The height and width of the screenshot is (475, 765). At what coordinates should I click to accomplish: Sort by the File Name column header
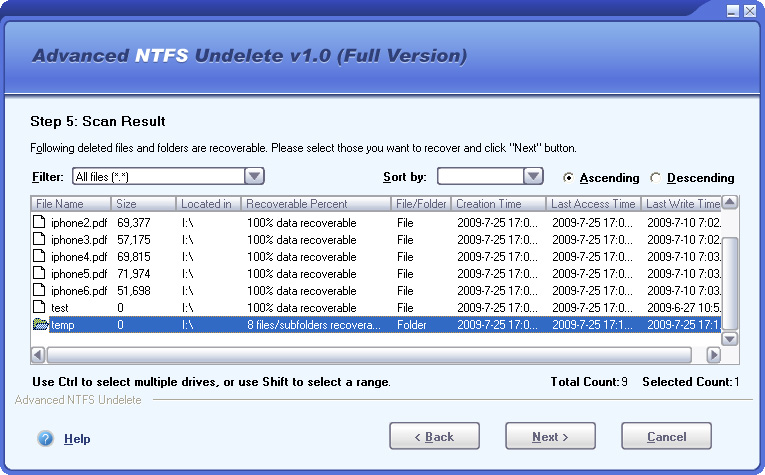click(71, 204)
